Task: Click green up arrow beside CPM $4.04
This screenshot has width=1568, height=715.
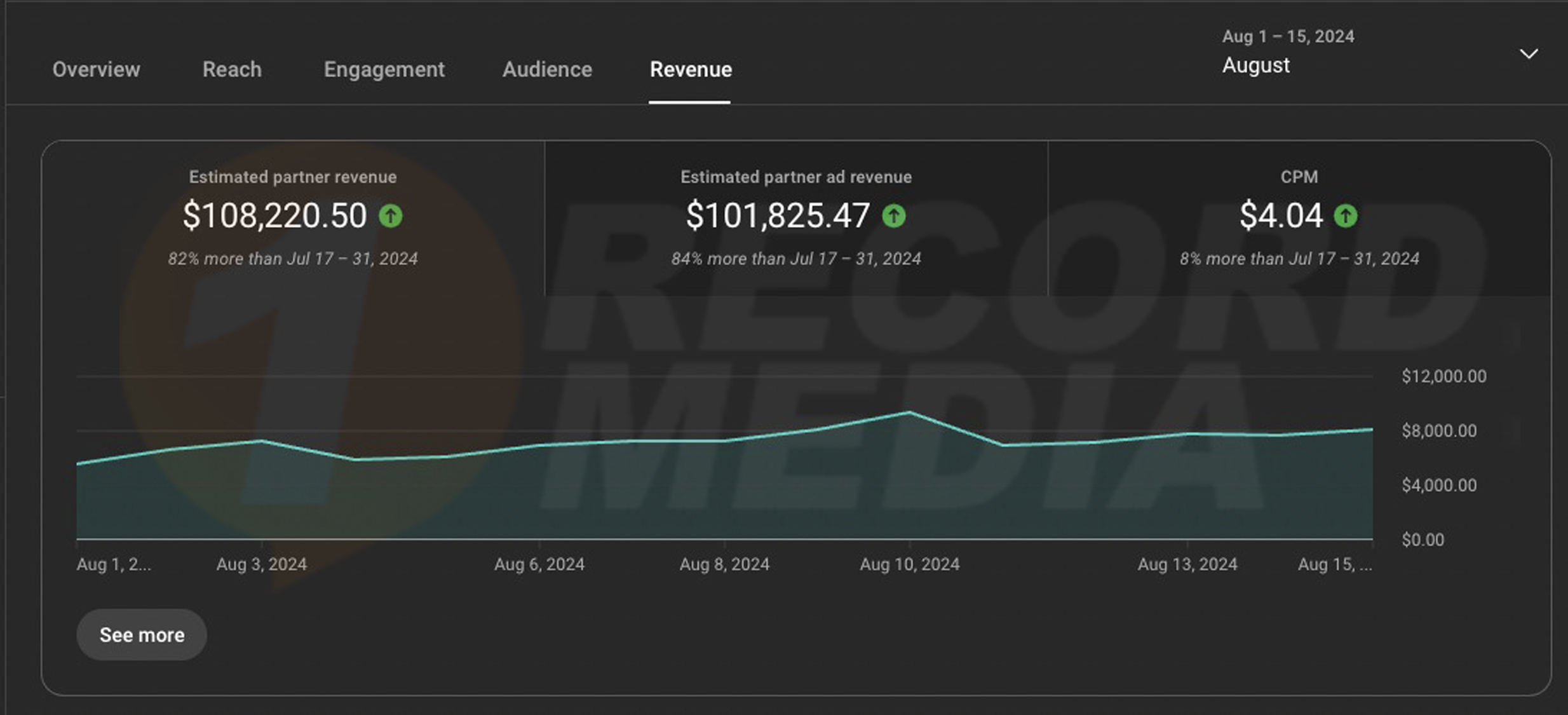Action: tap(1345, 216)
